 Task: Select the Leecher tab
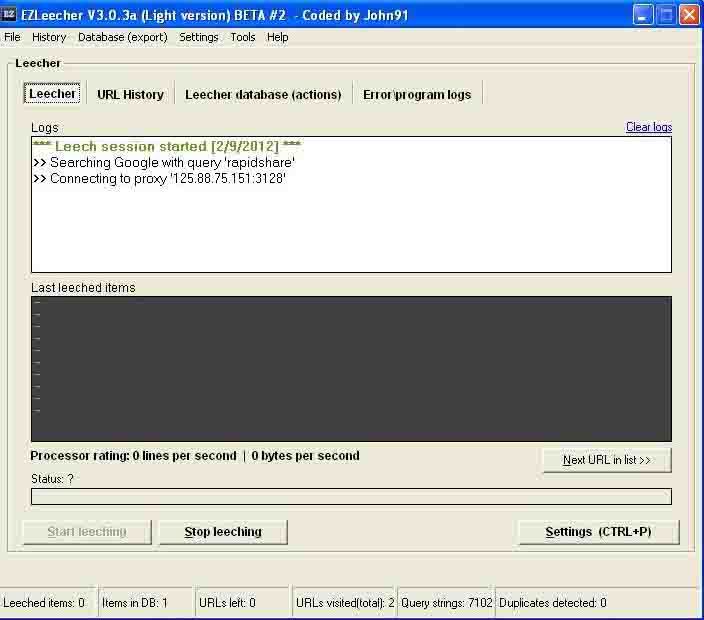[52, 93]
